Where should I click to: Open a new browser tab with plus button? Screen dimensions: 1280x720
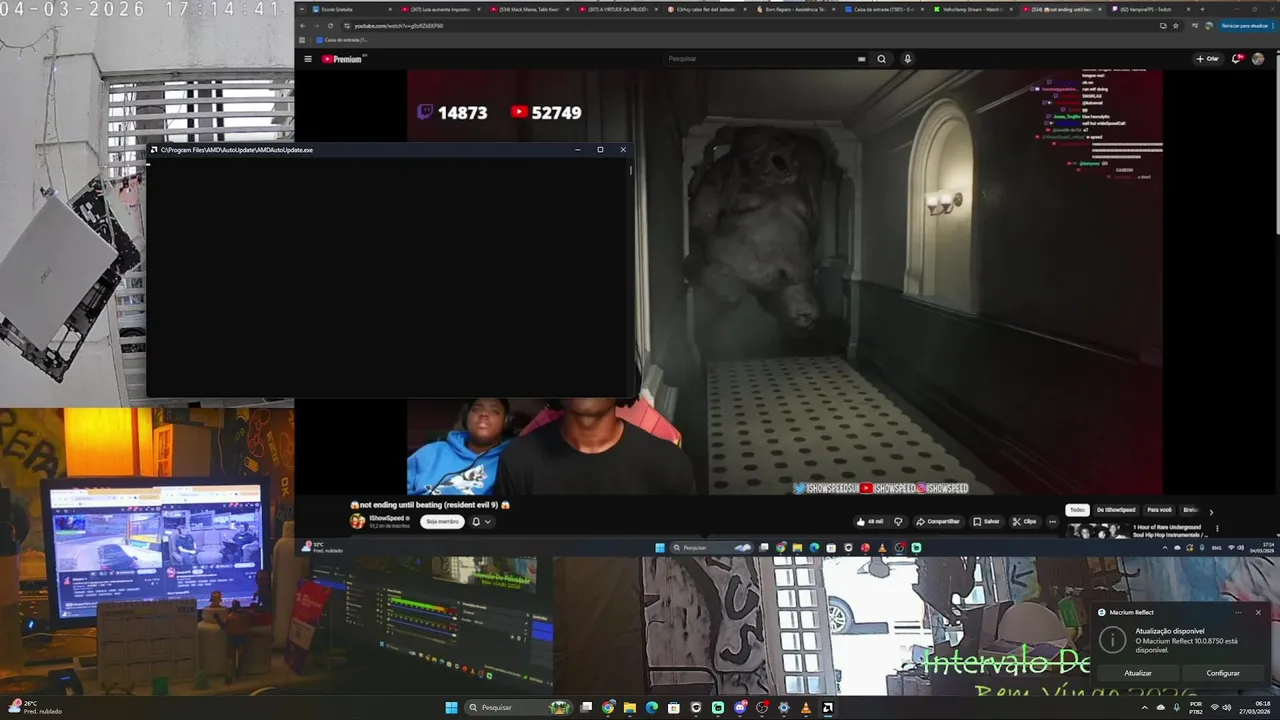[1204, 9]
